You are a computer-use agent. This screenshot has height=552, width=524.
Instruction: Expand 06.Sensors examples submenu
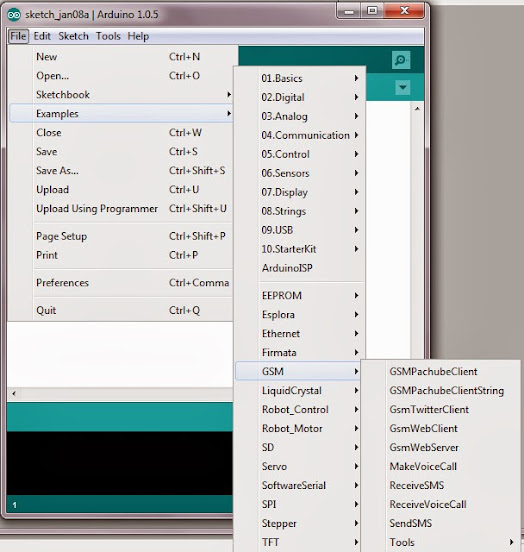click(x=299, y=173)
